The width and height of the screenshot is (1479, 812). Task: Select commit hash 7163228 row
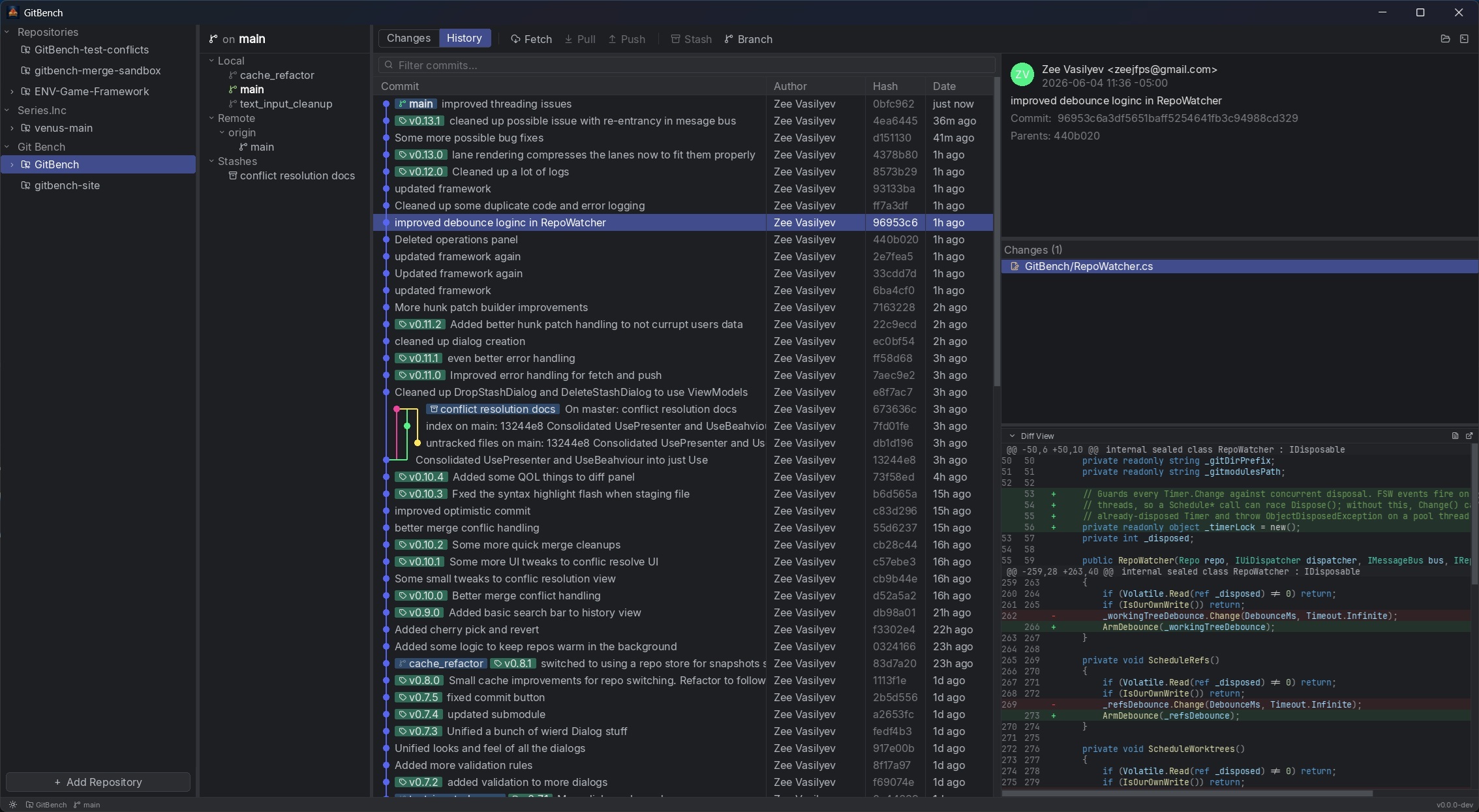(683, 307)
